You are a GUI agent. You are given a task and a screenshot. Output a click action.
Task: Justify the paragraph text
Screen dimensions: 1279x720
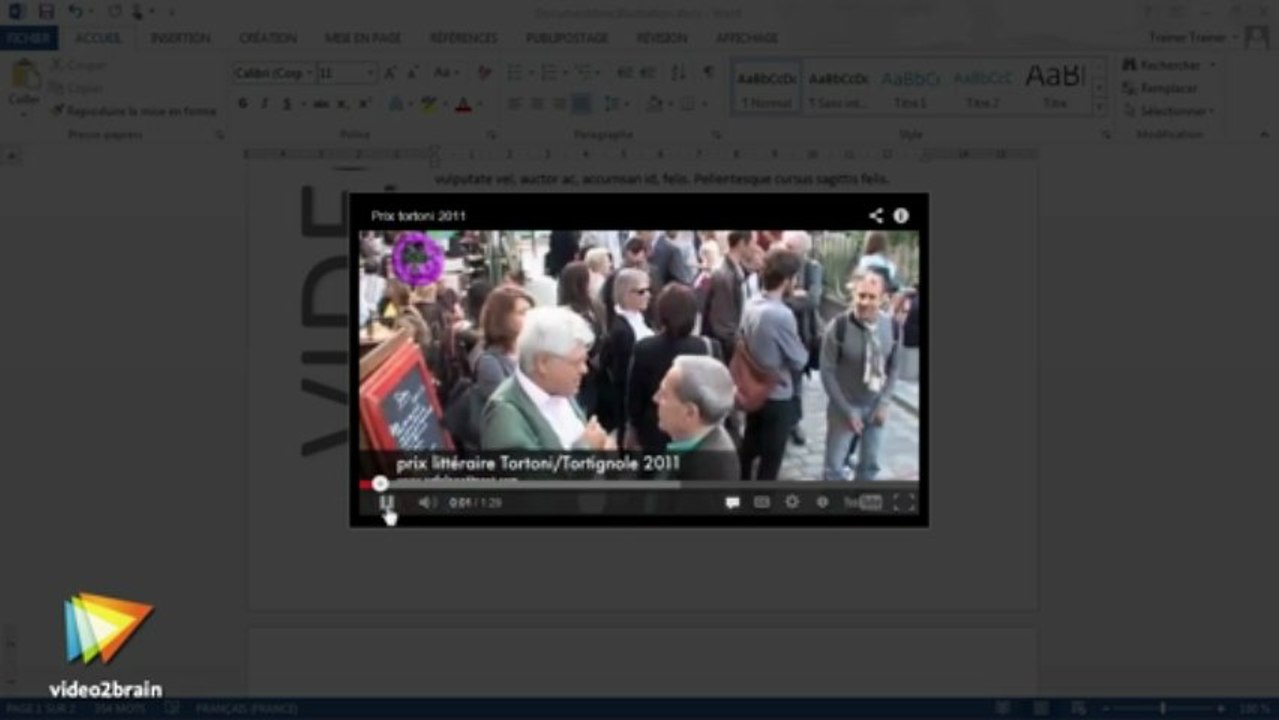tap(581, 104)
